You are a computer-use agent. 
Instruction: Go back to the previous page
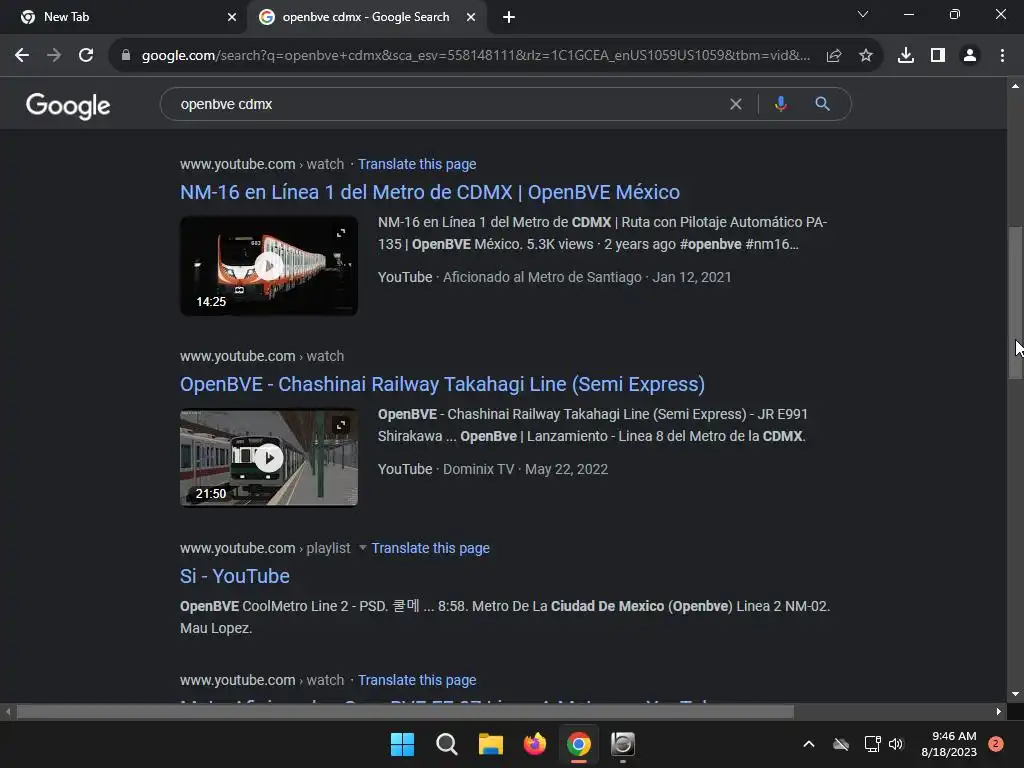coord(22,56)
